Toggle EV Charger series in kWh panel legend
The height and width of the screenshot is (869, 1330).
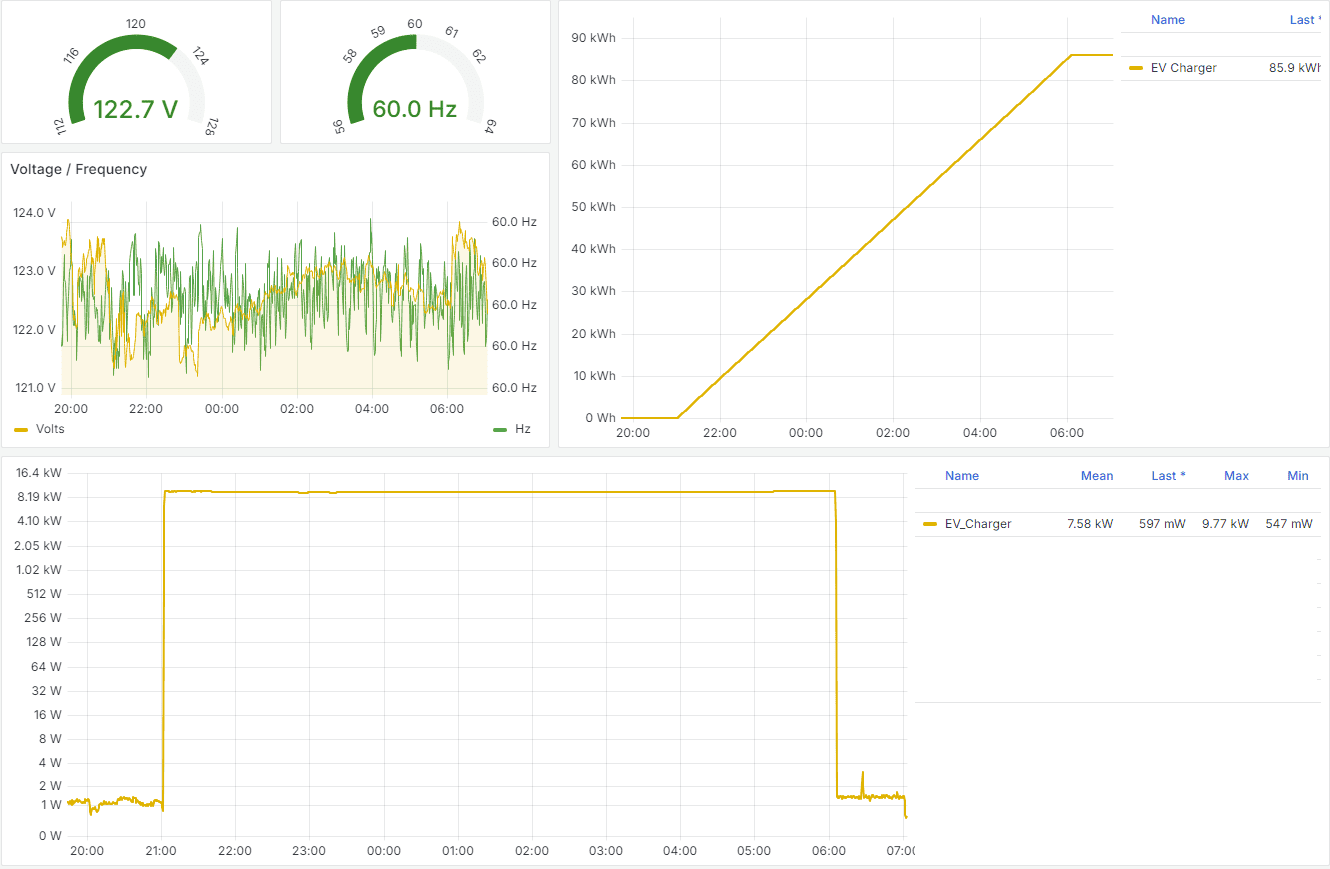pos(1183,68)
